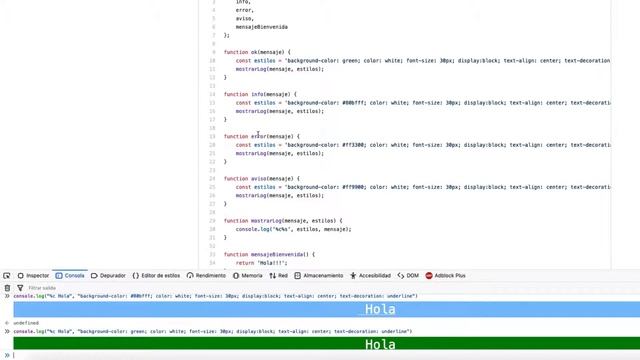Click the line 'function info(mensaje) {'
640x360 pixels.
pos(260,94)
